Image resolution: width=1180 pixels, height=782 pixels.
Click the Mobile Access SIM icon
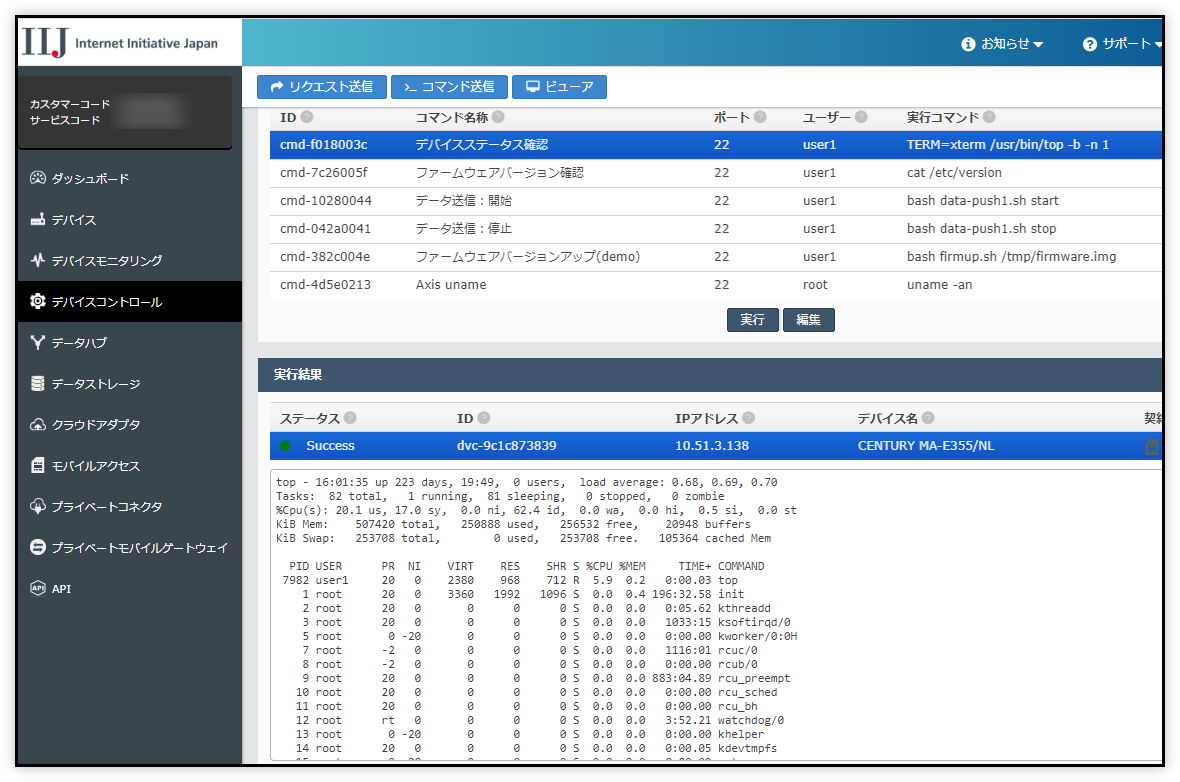38,466
